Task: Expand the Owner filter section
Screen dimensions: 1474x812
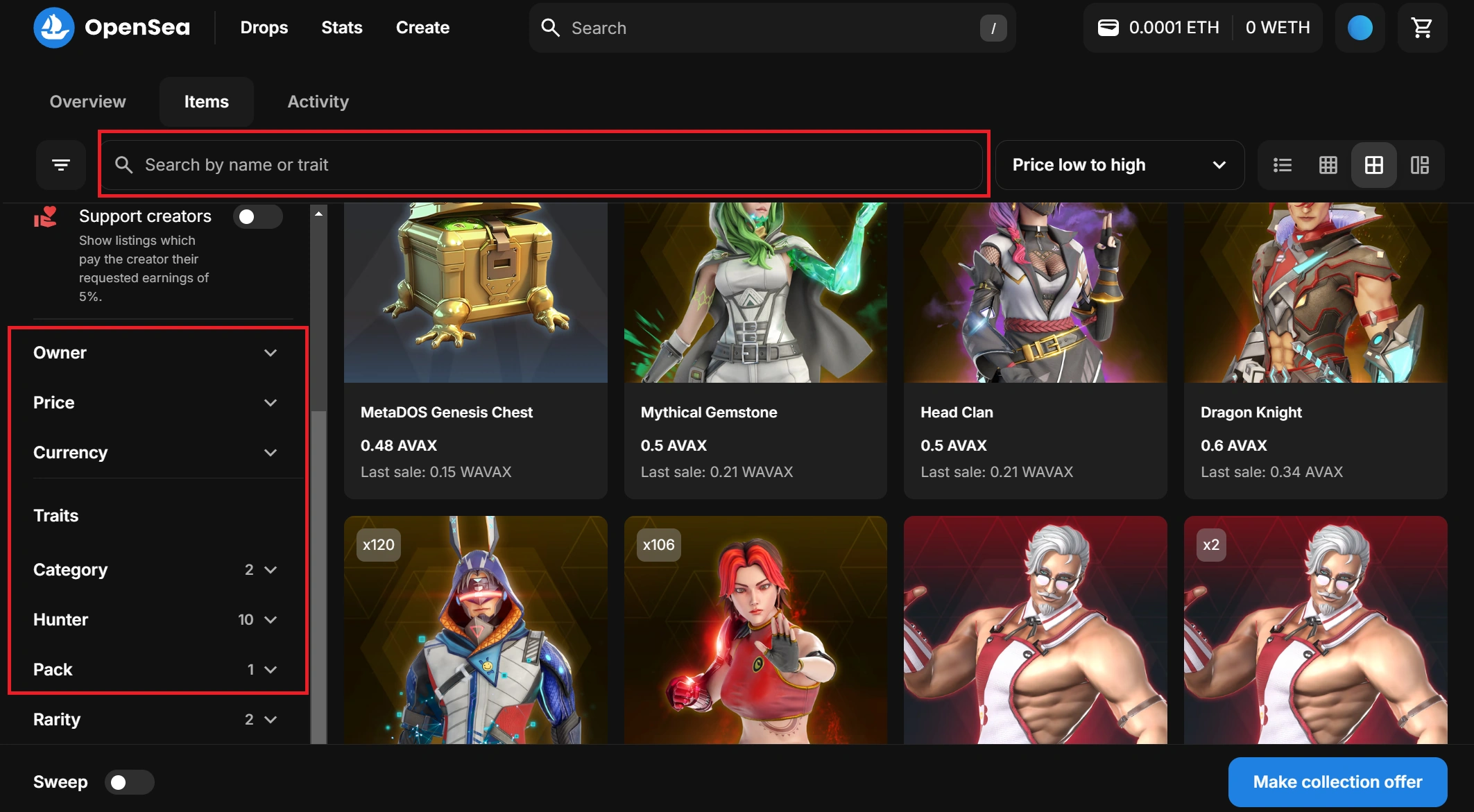Action: pos(155,353)
